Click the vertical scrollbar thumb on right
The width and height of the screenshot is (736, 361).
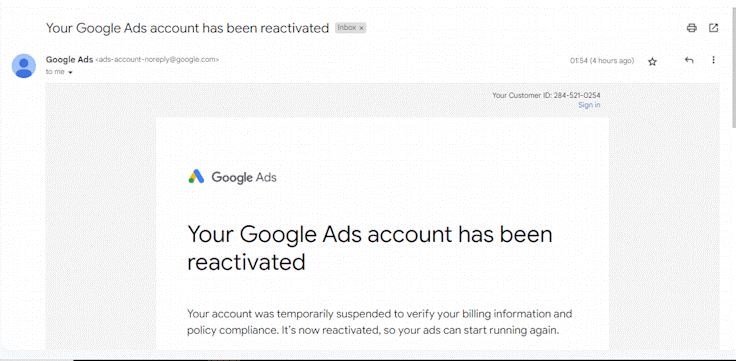coord(734,66)
